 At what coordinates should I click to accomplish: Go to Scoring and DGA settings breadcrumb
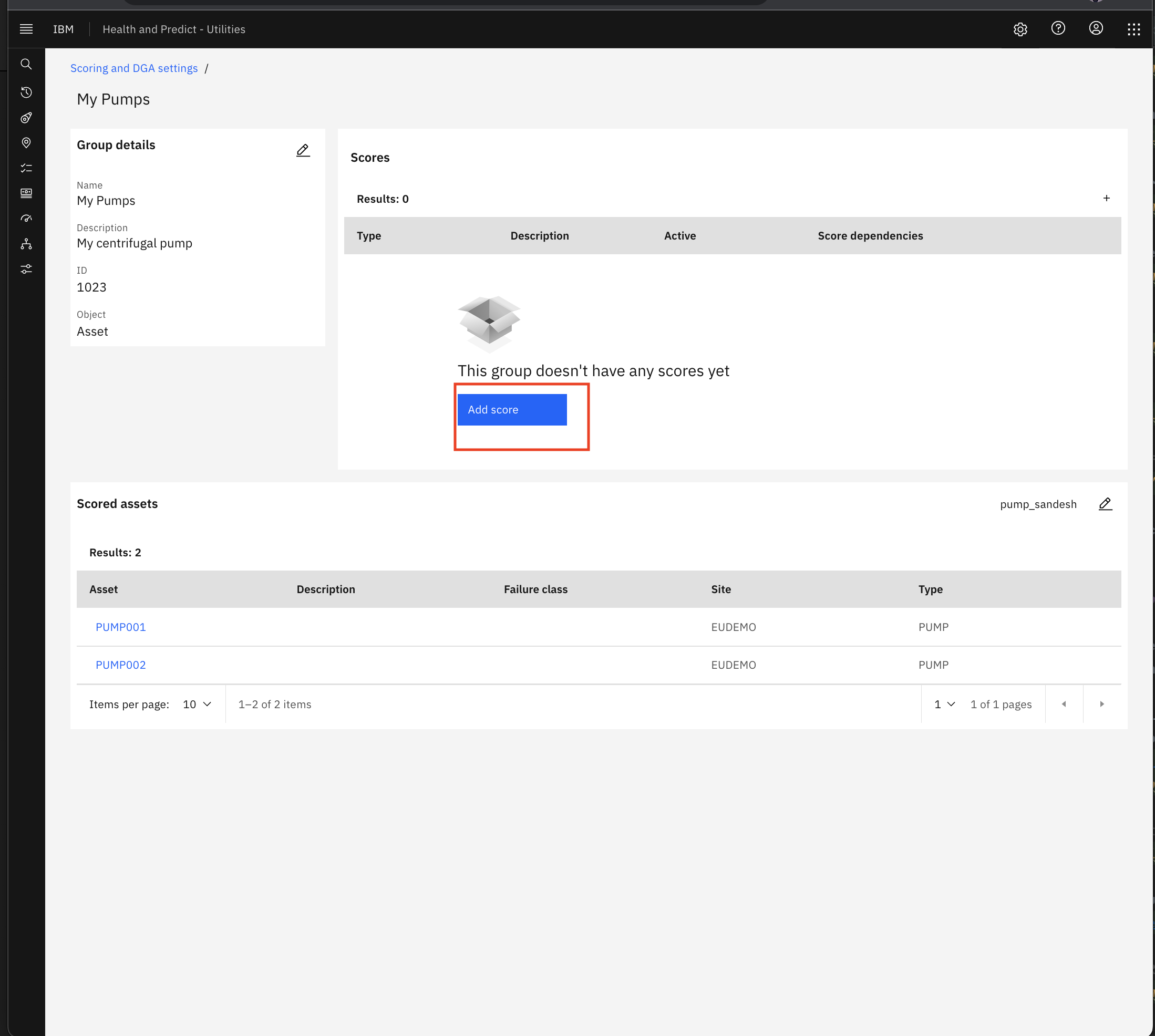click(x=134, y=68)
